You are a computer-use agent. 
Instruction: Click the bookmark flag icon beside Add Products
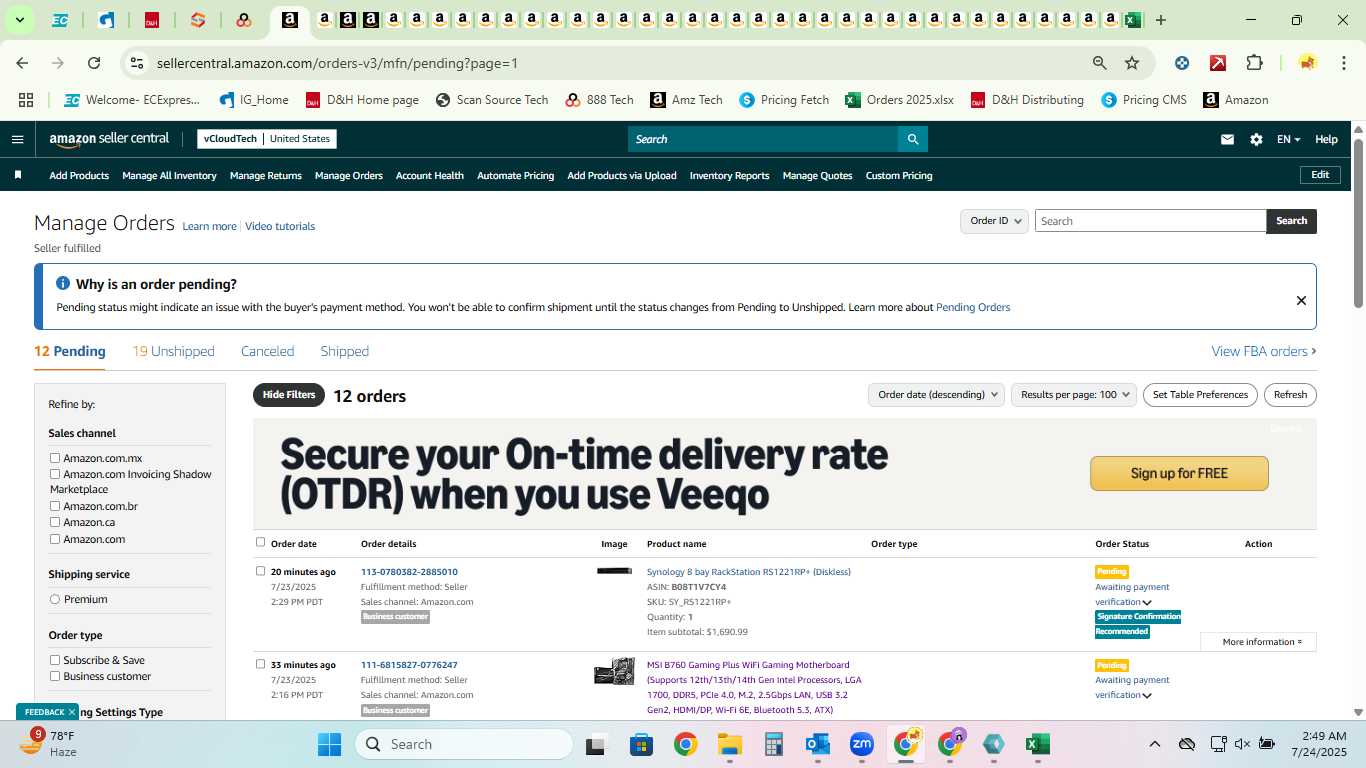click(17, 175)
